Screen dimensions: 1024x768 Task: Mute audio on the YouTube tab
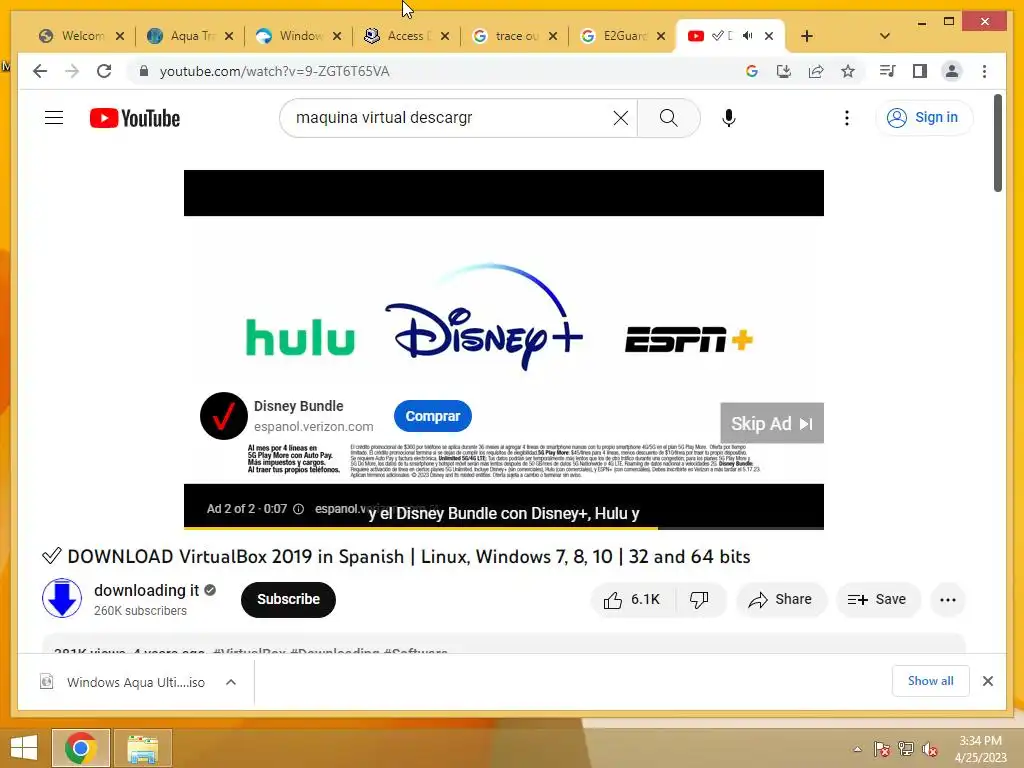coord(748,36)
